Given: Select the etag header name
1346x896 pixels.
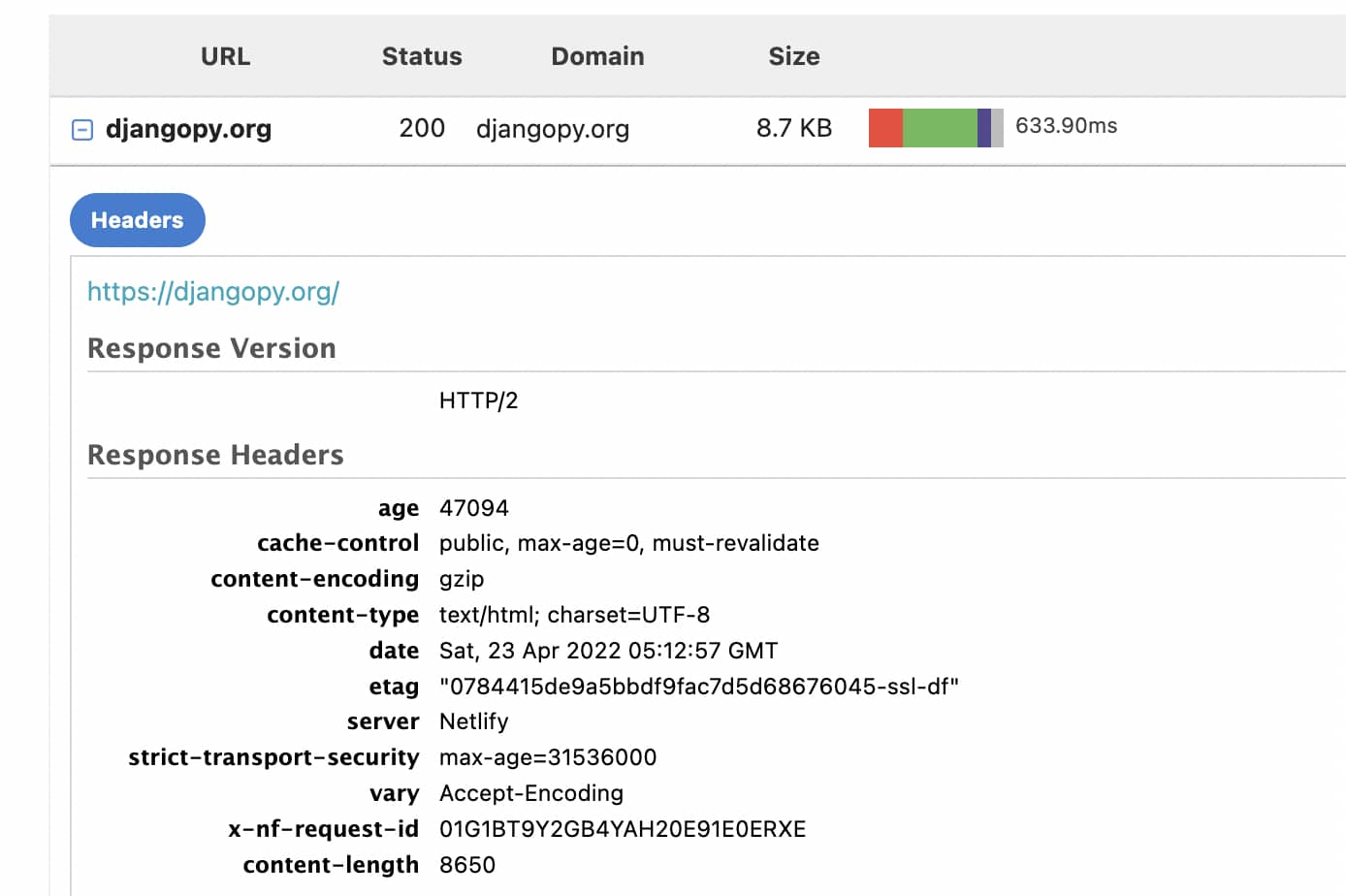Looking at the screenshot, I should pyautogui.click(x=394, y=687).
